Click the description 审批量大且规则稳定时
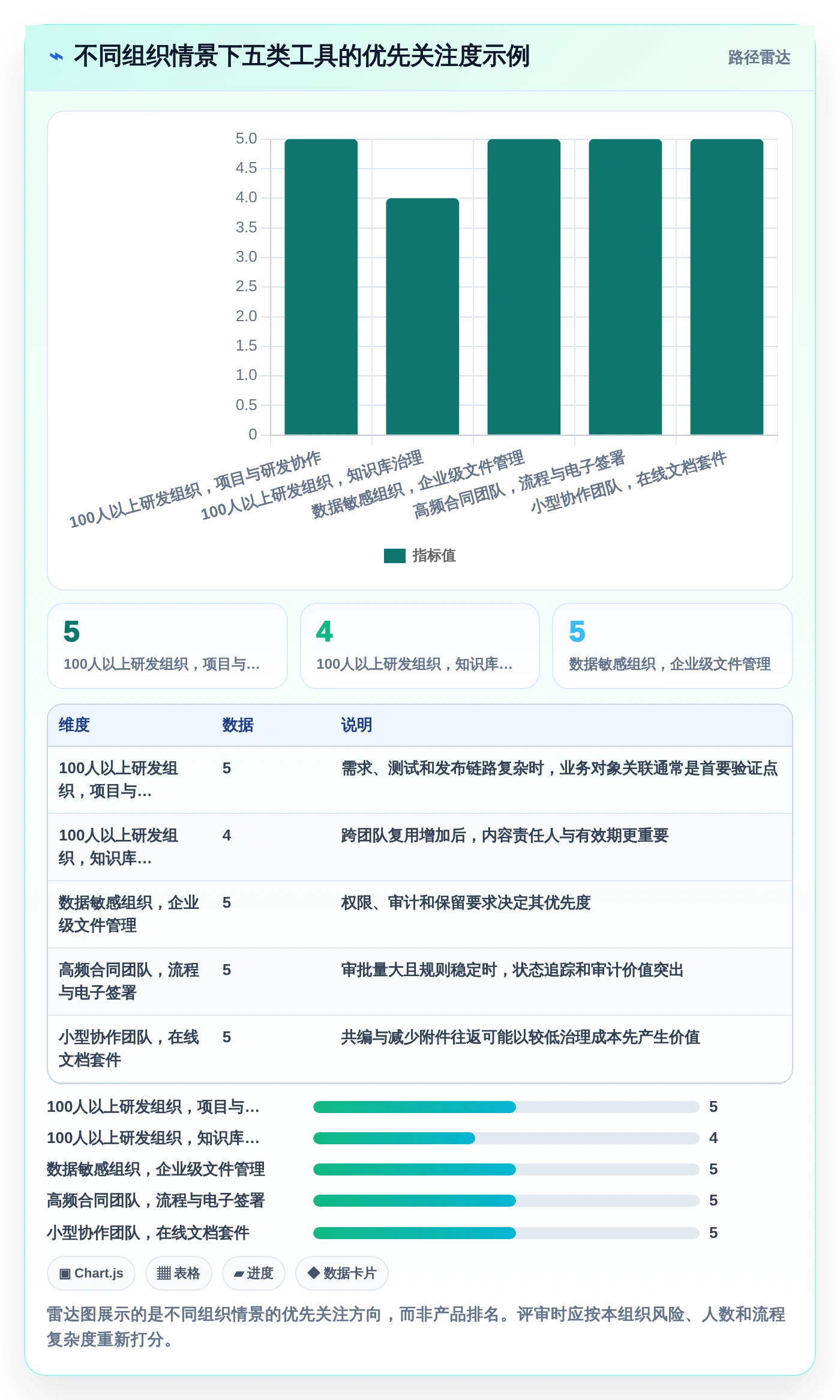The width and height of the screenshot is (840, 1400). point(512,970)
